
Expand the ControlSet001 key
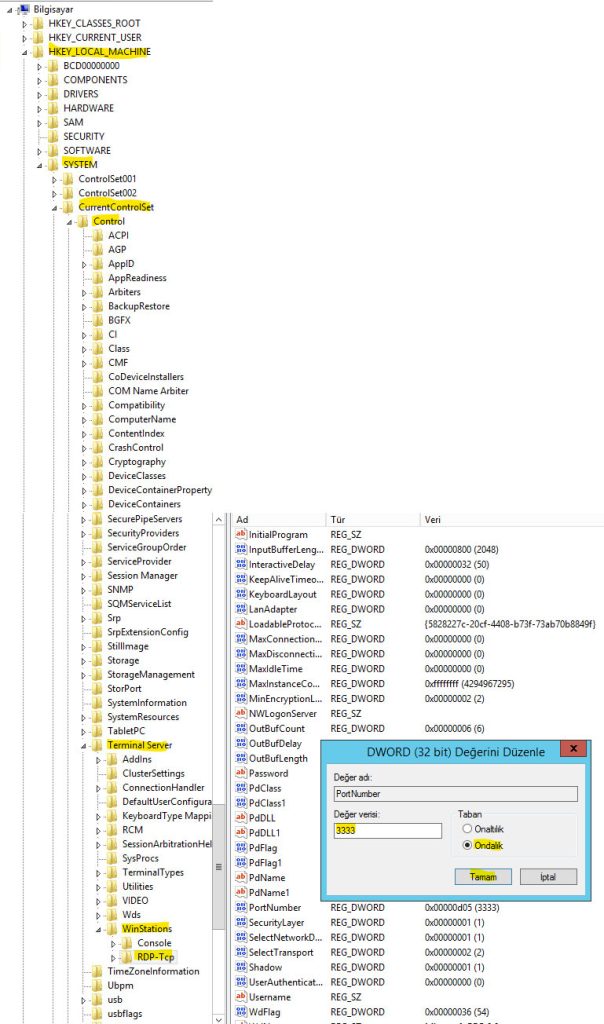[56, 179]
